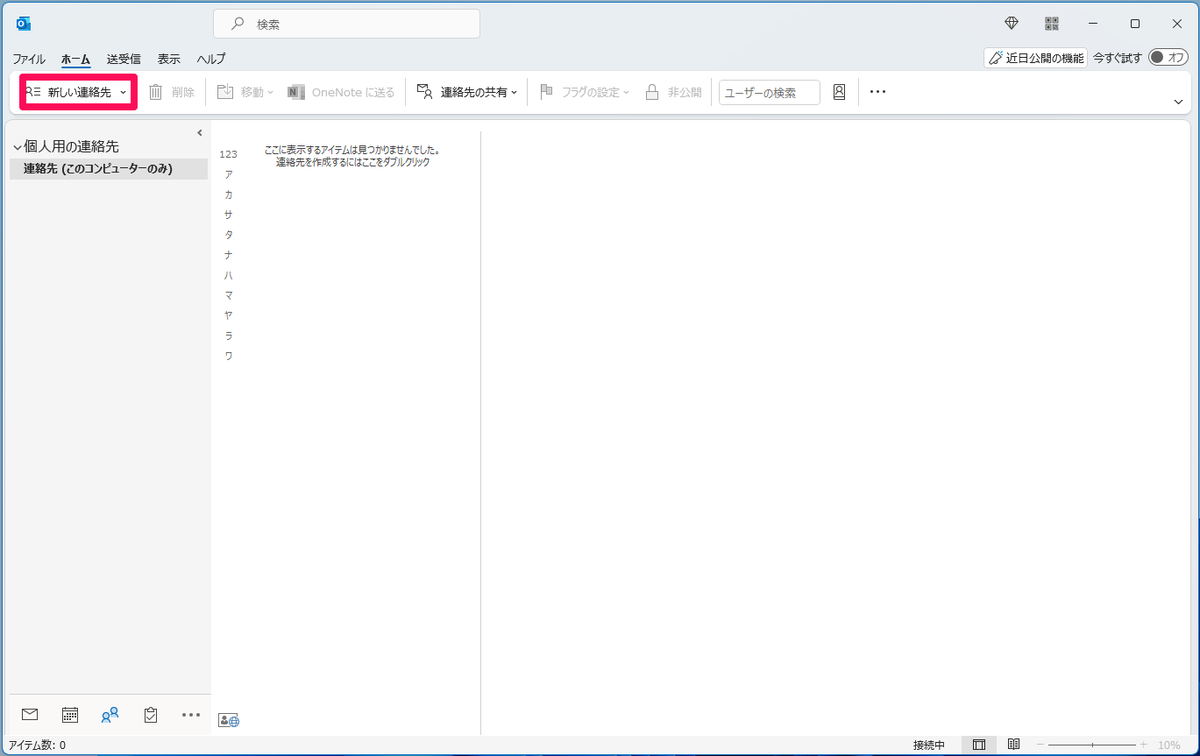
Task: Jump to the 123 index
Action: (x=228, y=154)
